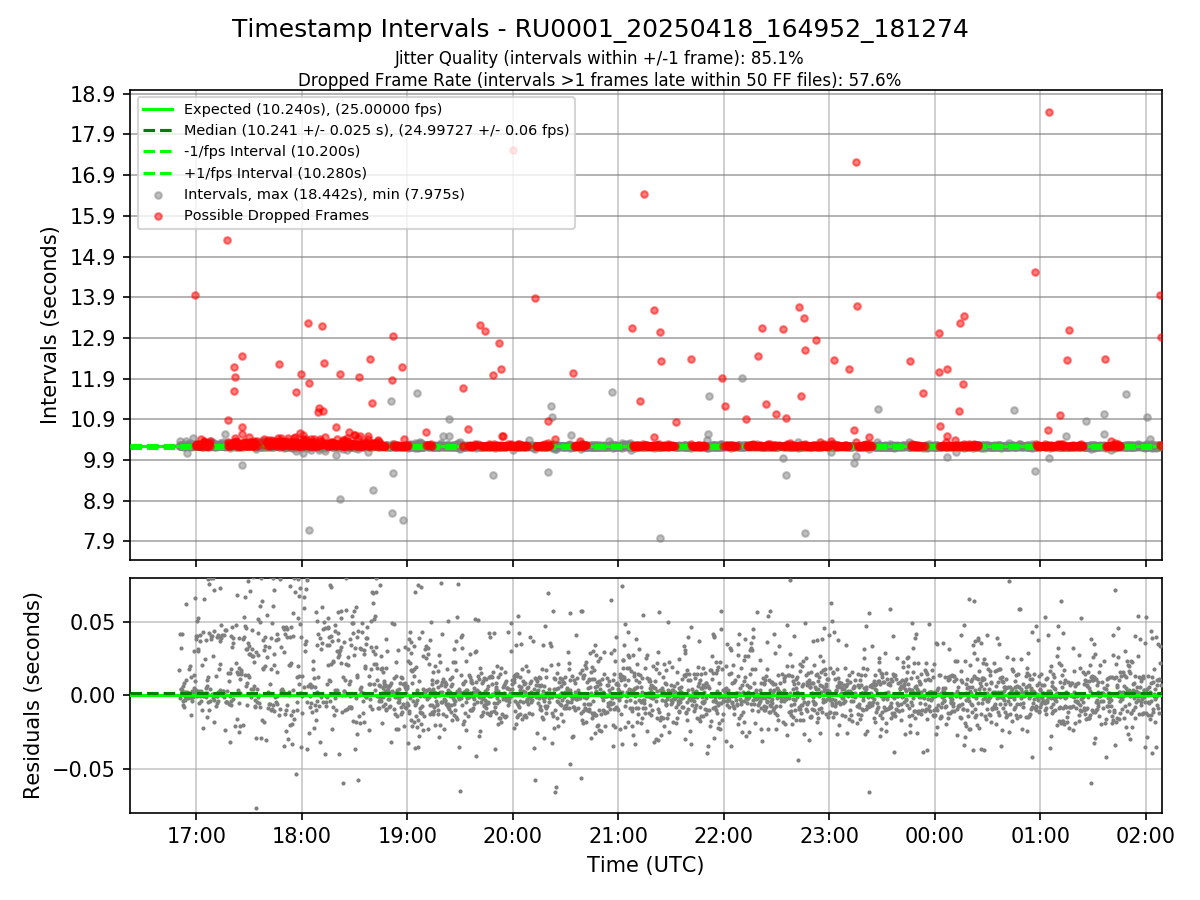The width and height of the screenshot is (1200, 900).
Task: Click the "Time (UTC)" x-axis label
Action: [645, 865]
